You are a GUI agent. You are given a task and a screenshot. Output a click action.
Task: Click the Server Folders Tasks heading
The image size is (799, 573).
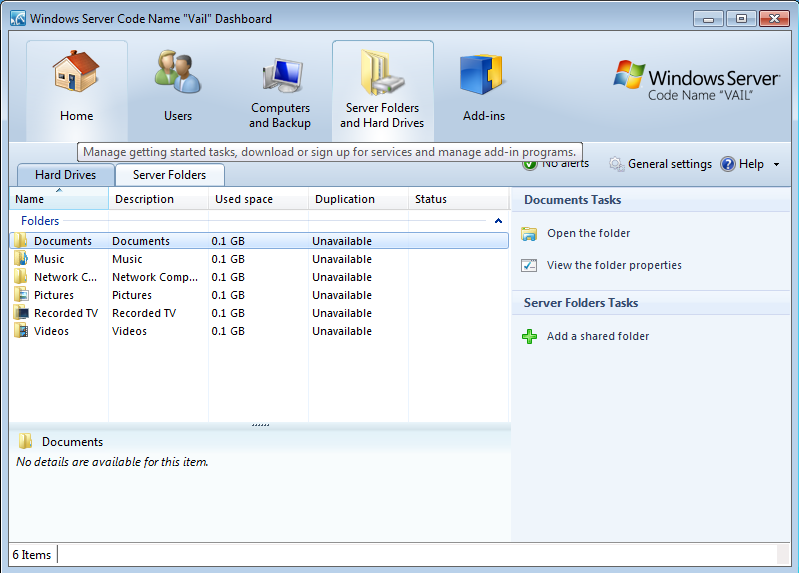[581, 303]
